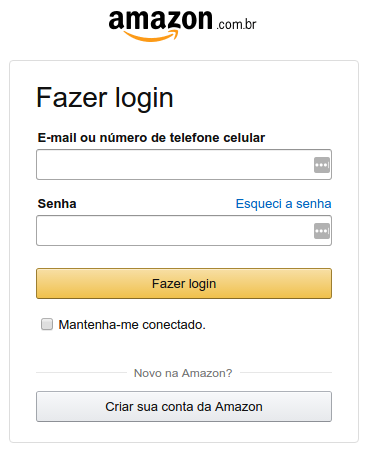
Task: Click the Mantenha-me conectado label text
Action: pos(132,325)
